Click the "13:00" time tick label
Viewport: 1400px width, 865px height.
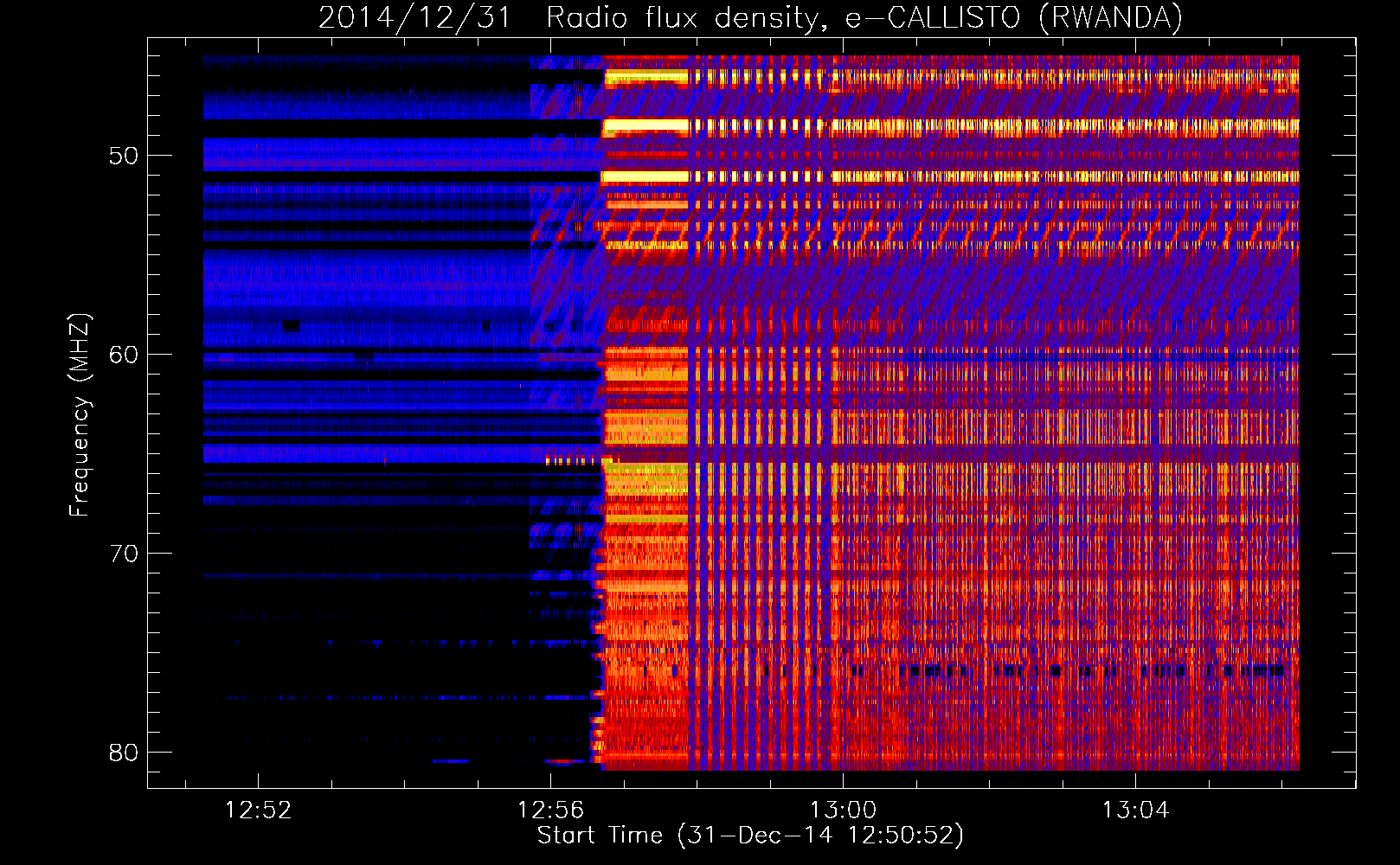[x=843, y=811]
